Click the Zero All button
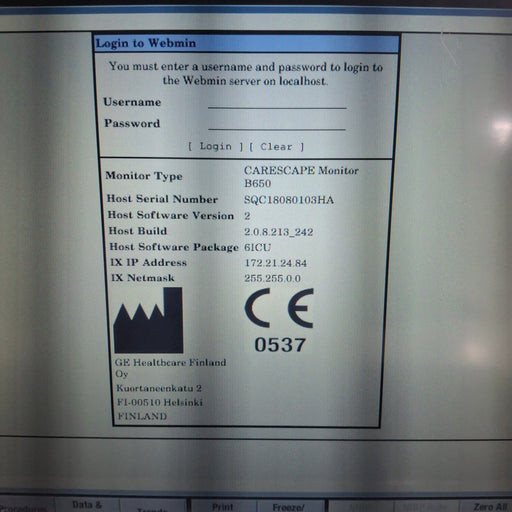Screen dimensions: 512x512 [x=490, y=507]
